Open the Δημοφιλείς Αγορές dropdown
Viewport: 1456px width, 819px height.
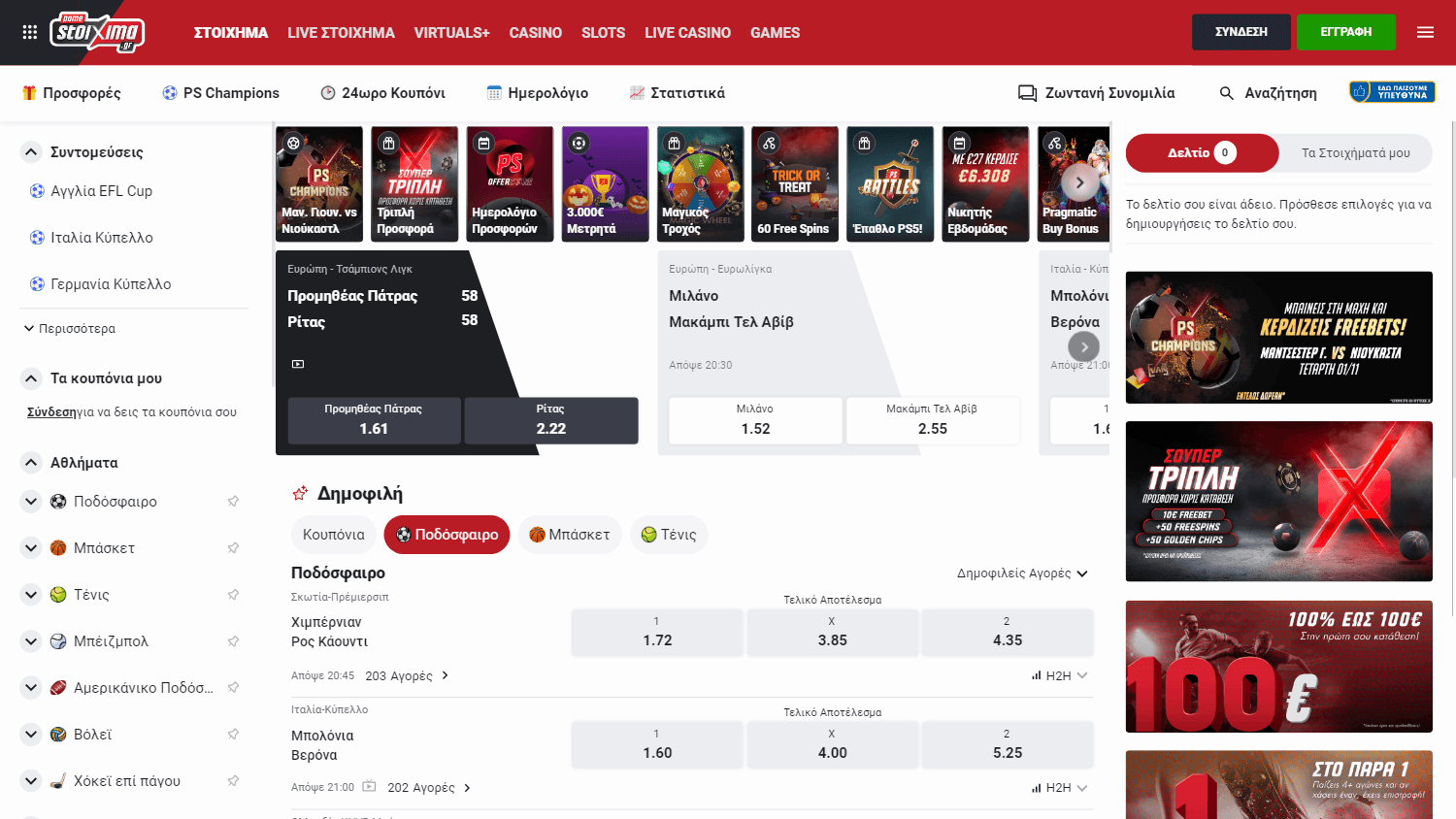pos(1022,573)
